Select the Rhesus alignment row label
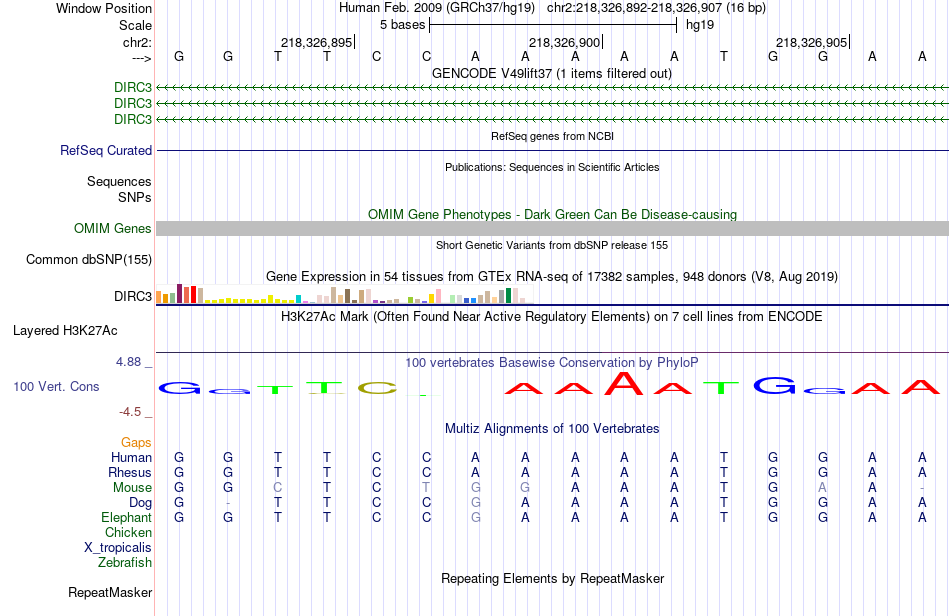950x616 pixels. click(x=130, y=472)
